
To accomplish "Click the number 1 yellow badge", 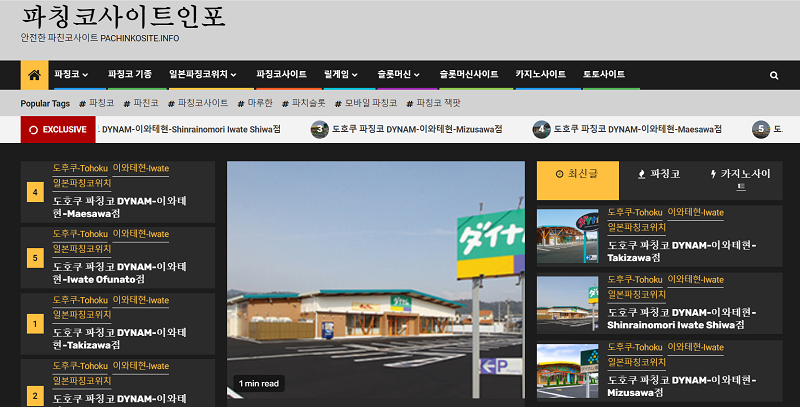I will [35, 324].
